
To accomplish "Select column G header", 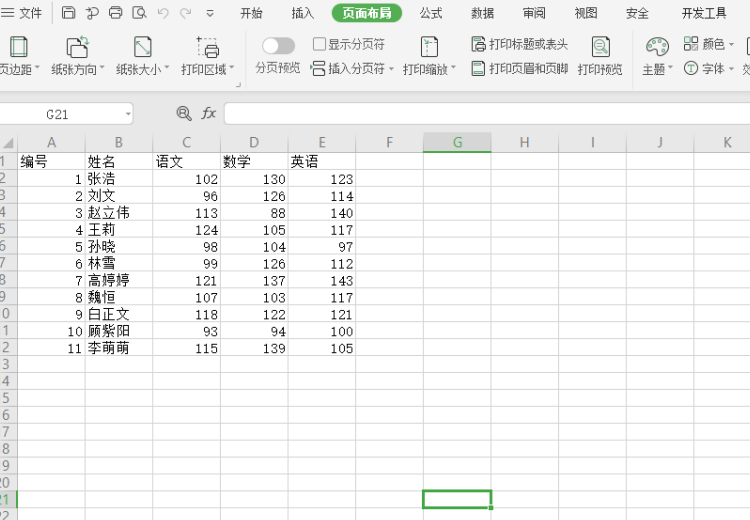I will pos(457,143).
